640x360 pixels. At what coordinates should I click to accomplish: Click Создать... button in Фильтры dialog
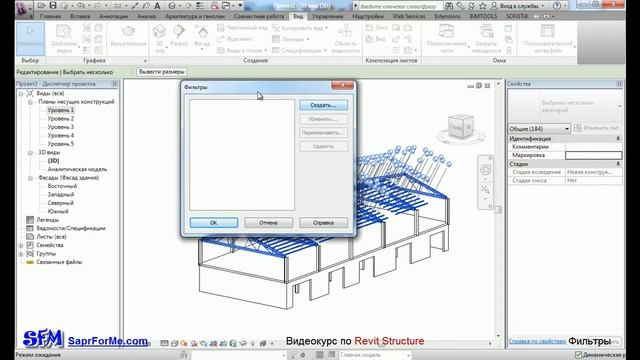pos(323,105)
